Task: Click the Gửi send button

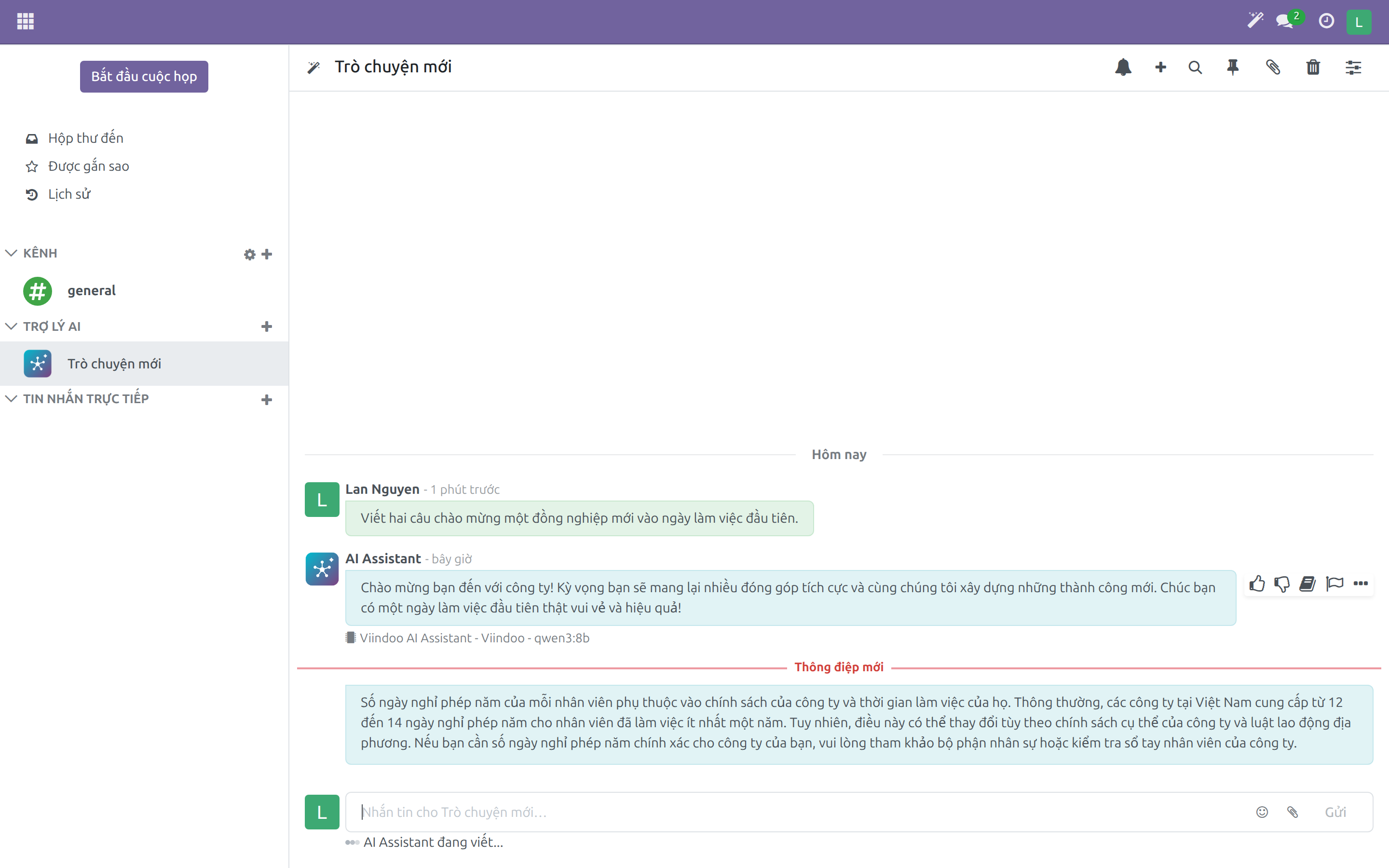Action: [x=1335, y=812]
